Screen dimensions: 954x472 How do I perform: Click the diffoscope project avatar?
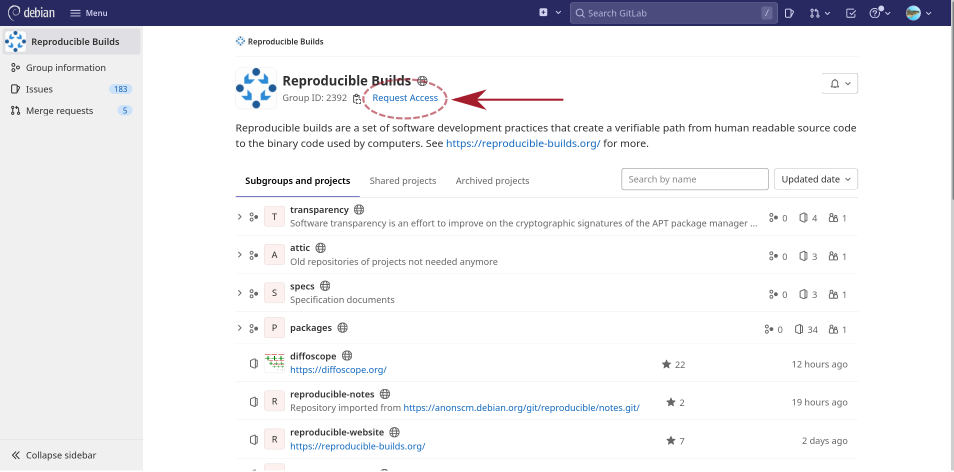(275, 362)
